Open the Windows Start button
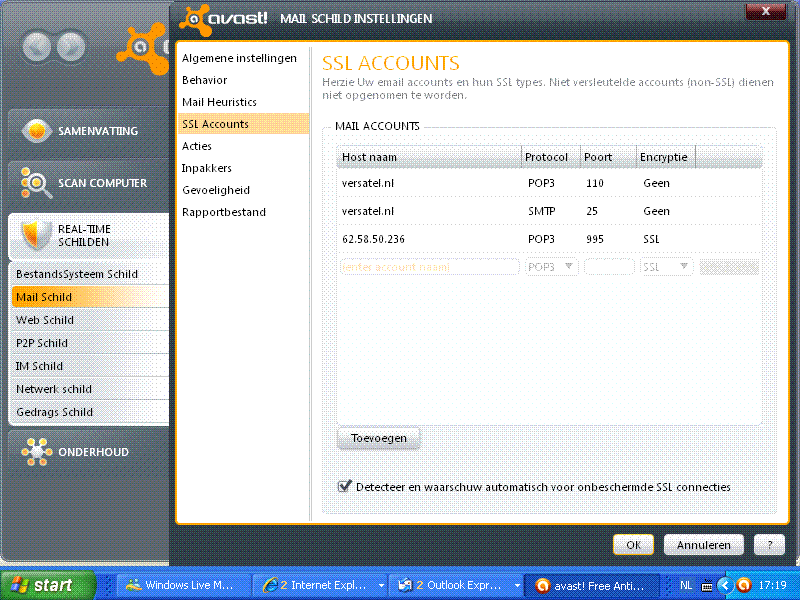Image resolution: width=800 pixels, height=600 pixels. click(x=48, y=585)
